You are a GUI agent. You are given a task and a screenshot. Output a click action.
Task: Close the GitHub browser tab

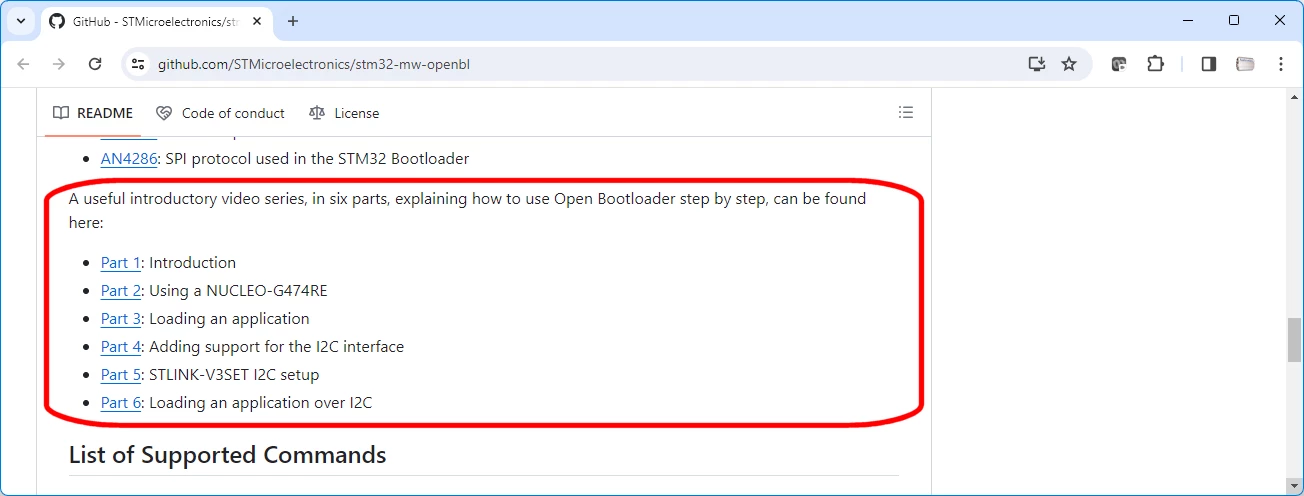pos(255,21)
